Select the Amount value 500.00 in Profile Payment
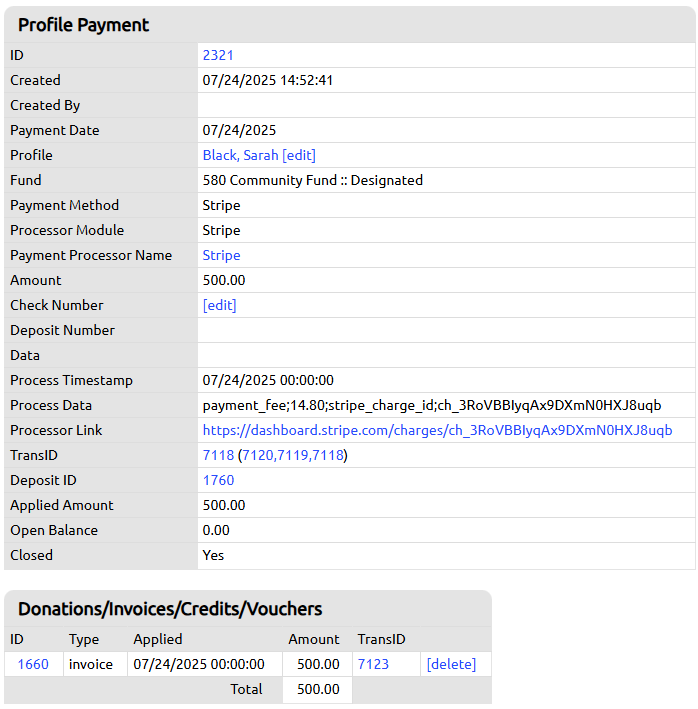698x709 pixels. [x=224, y=280]
